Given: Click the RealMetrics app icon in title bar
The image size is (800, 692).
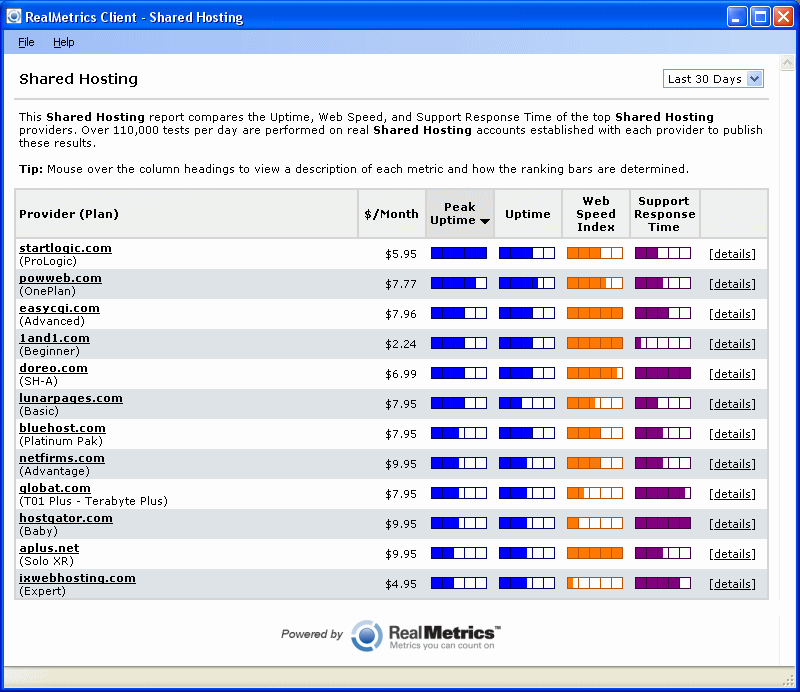Looking at the screenshot, I should click(x=14, y=16).
